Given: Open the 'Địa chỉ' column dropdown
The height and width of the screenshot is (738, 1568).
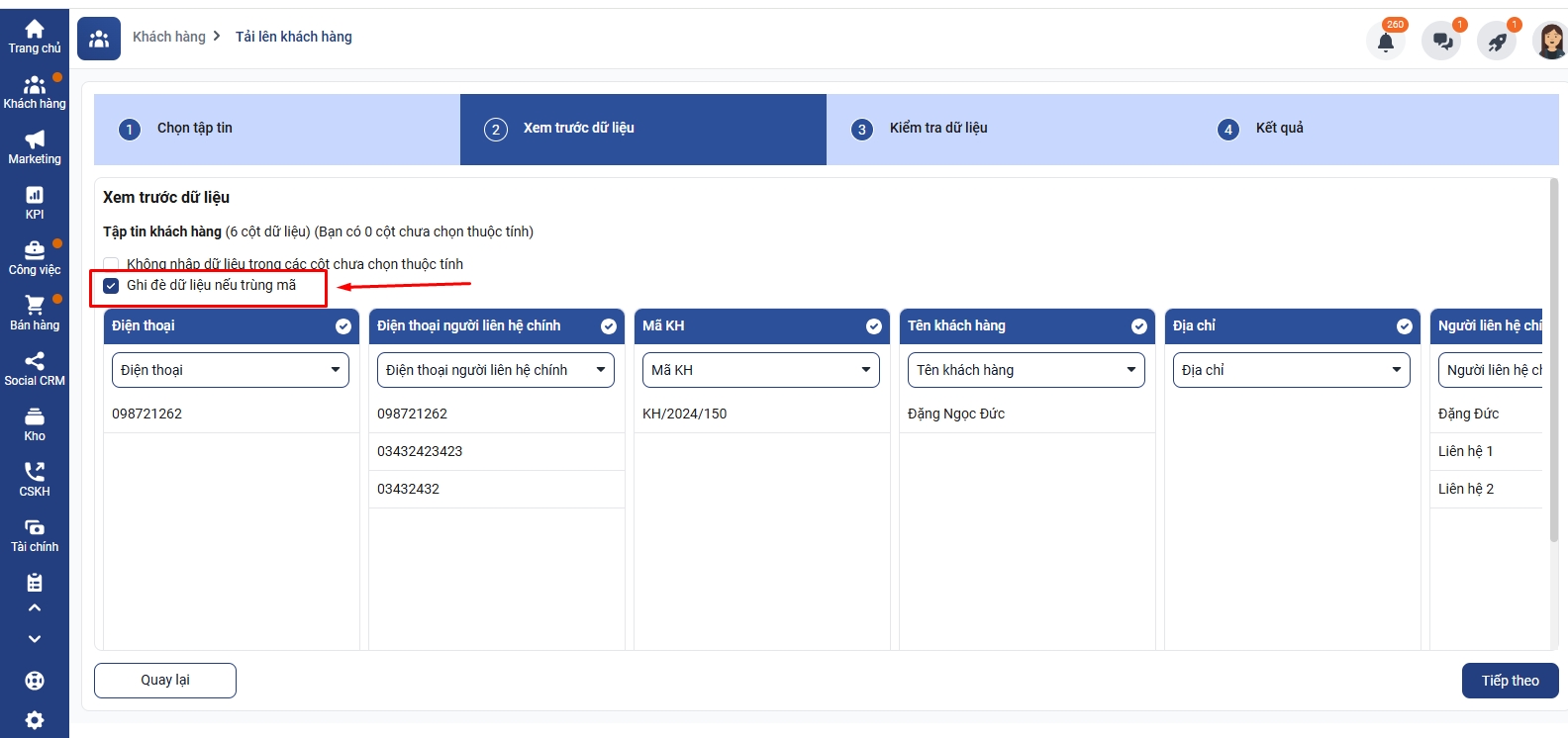Looking at the screenshot, I should [1291, 370].
